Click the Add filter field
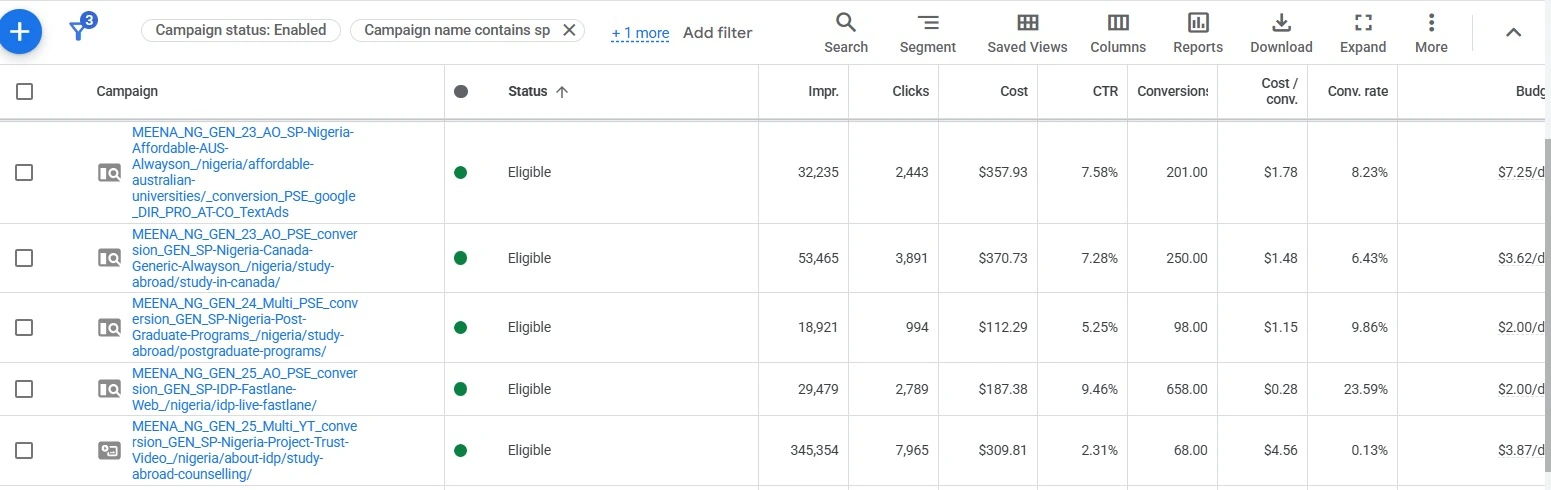 (717, 33)
